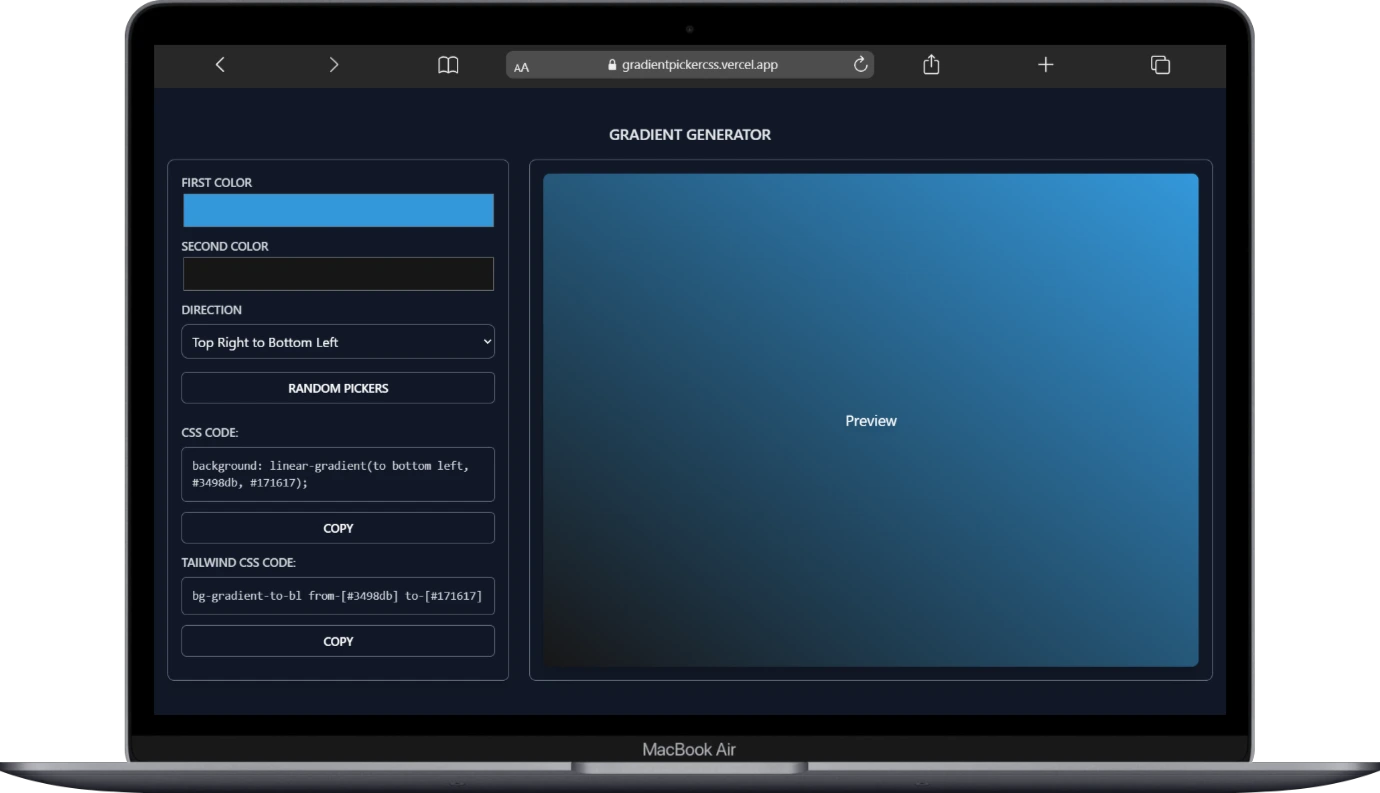Open the Direction dropdown menu

coord(338,341)
